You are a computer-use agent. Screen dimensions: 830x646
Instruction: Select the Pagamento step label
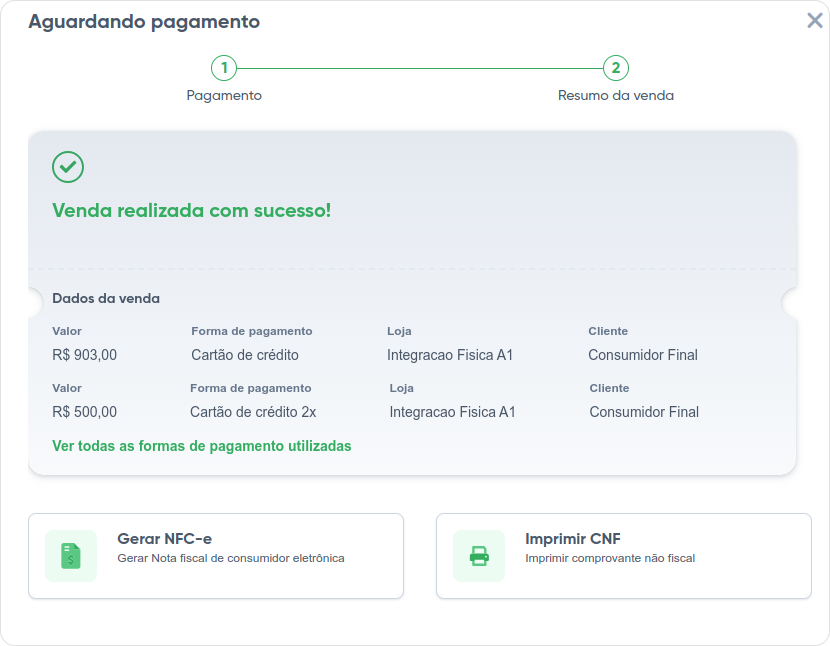coord(224,95)
